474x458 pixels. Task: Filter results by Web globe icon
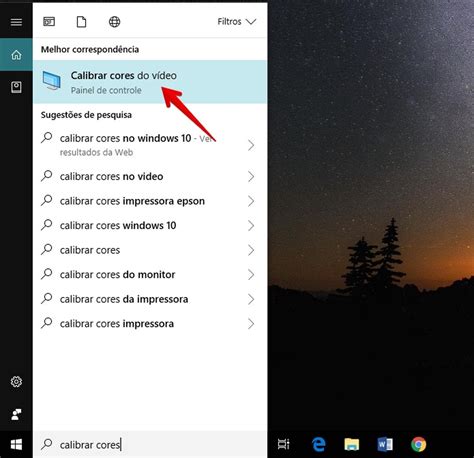[x=114, y=22]
